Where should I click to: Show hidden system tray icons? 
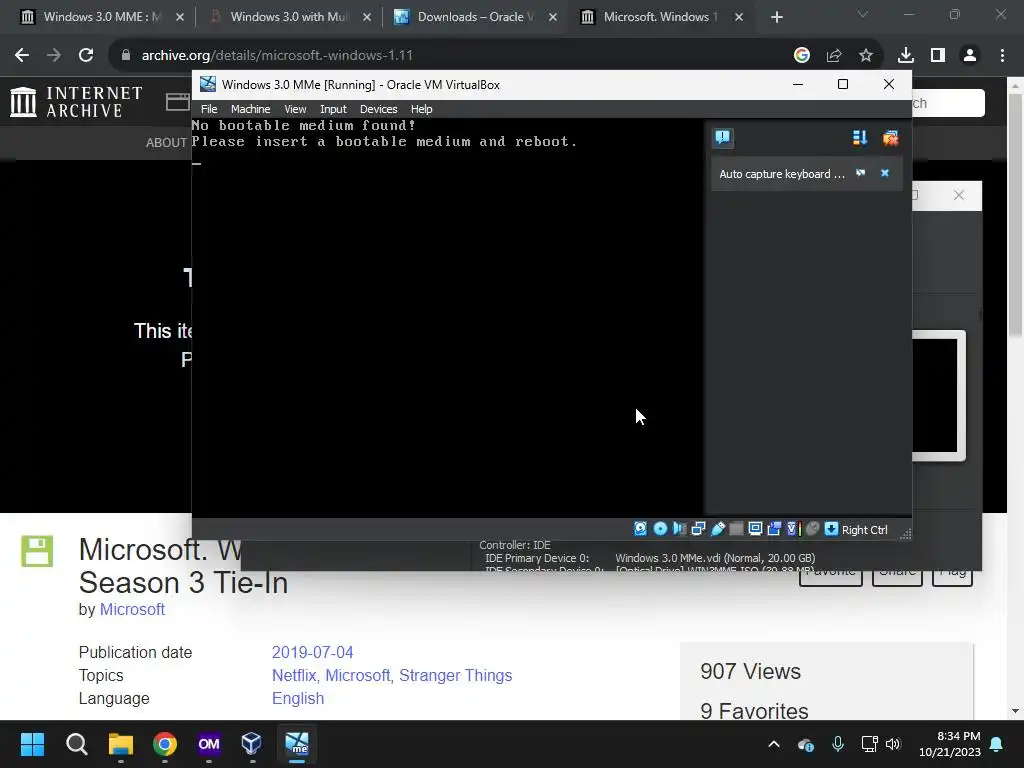click(774, 744)
